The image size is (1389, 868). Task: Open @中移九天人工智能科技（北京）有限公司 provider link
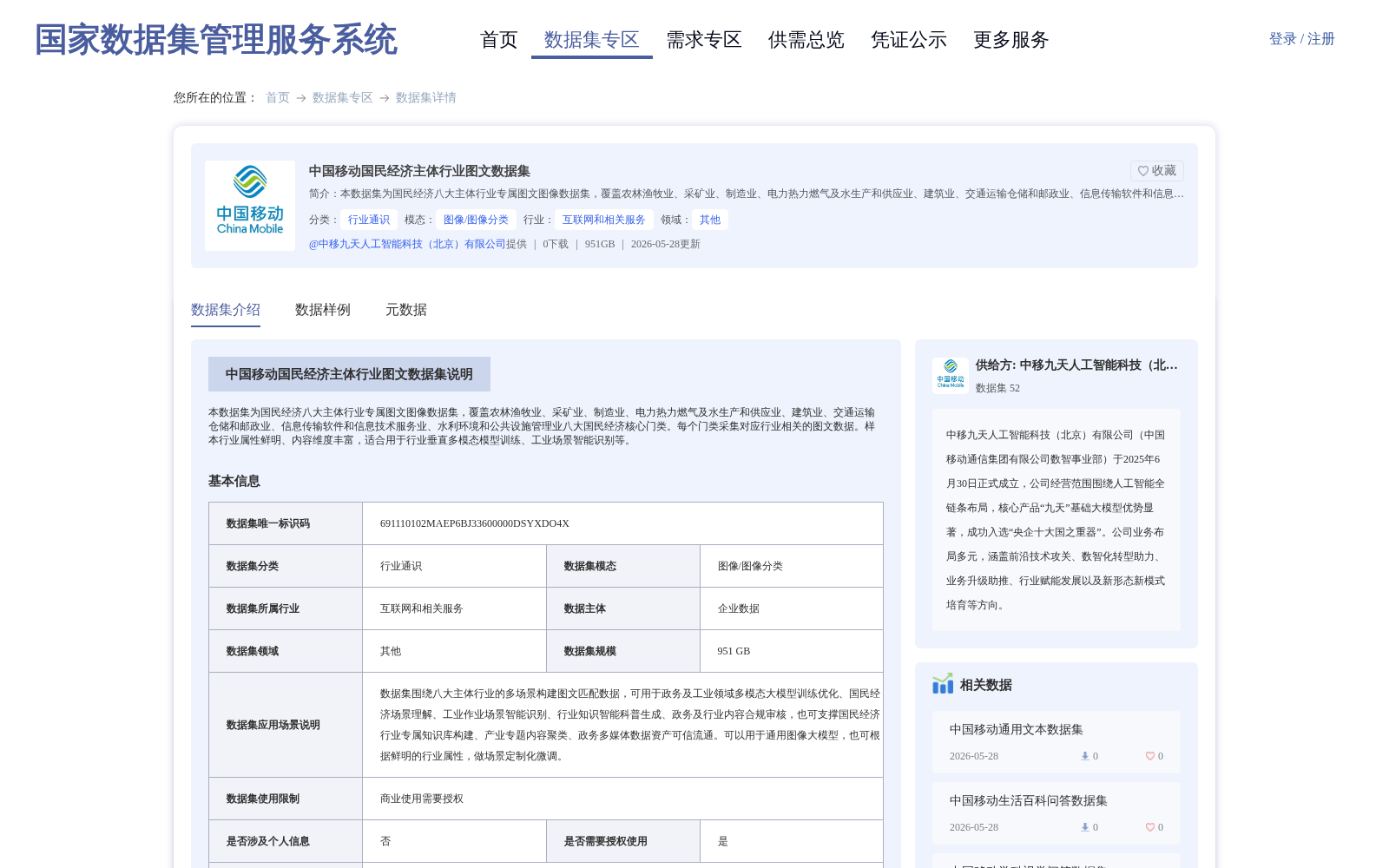pos(407,244)
